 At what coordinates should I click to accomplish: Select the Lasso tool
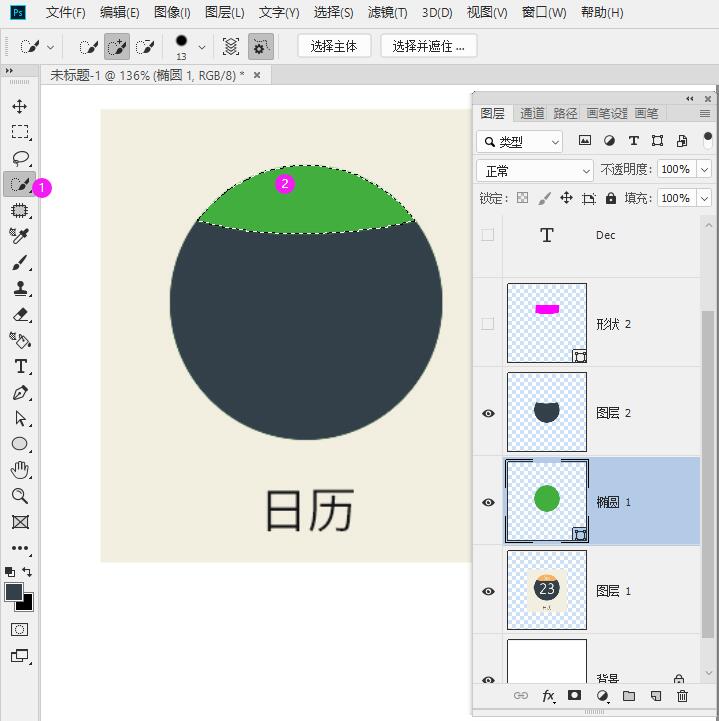pos(19,158)
